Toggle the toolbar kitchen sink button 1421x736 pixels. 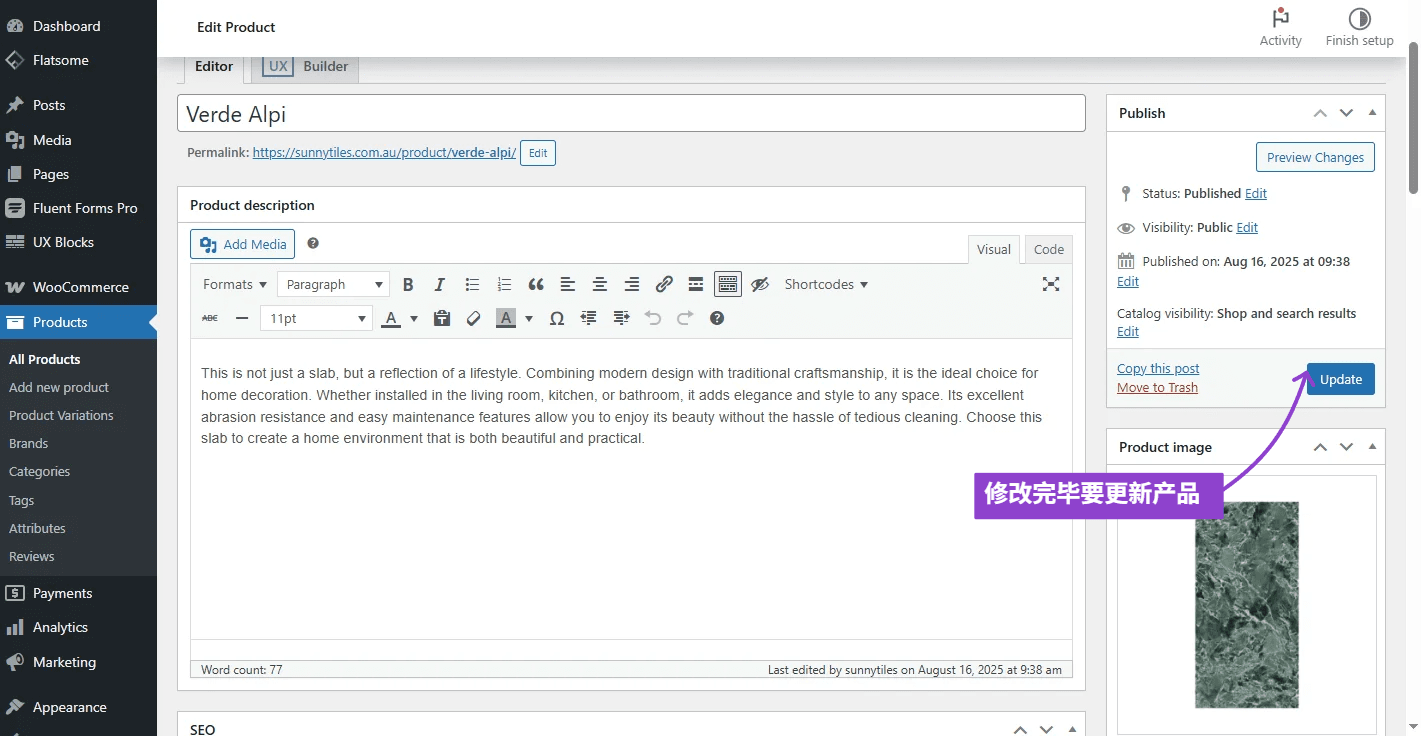(x=728, y=285)
